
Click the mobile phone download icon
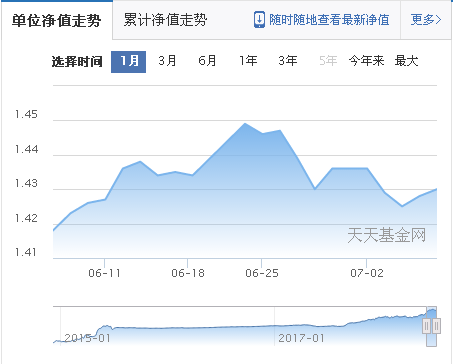click(x=259, y=20)
